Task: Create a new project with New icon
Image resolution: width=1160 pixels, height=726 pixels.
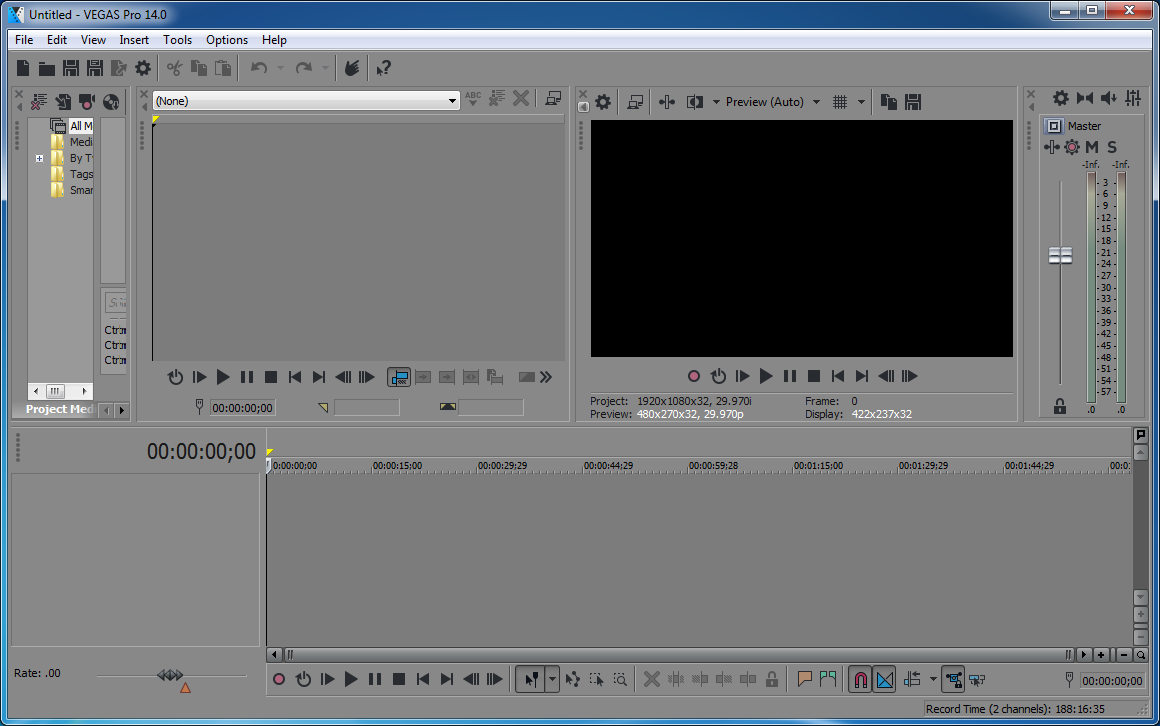Action: (x=23, y=68)
